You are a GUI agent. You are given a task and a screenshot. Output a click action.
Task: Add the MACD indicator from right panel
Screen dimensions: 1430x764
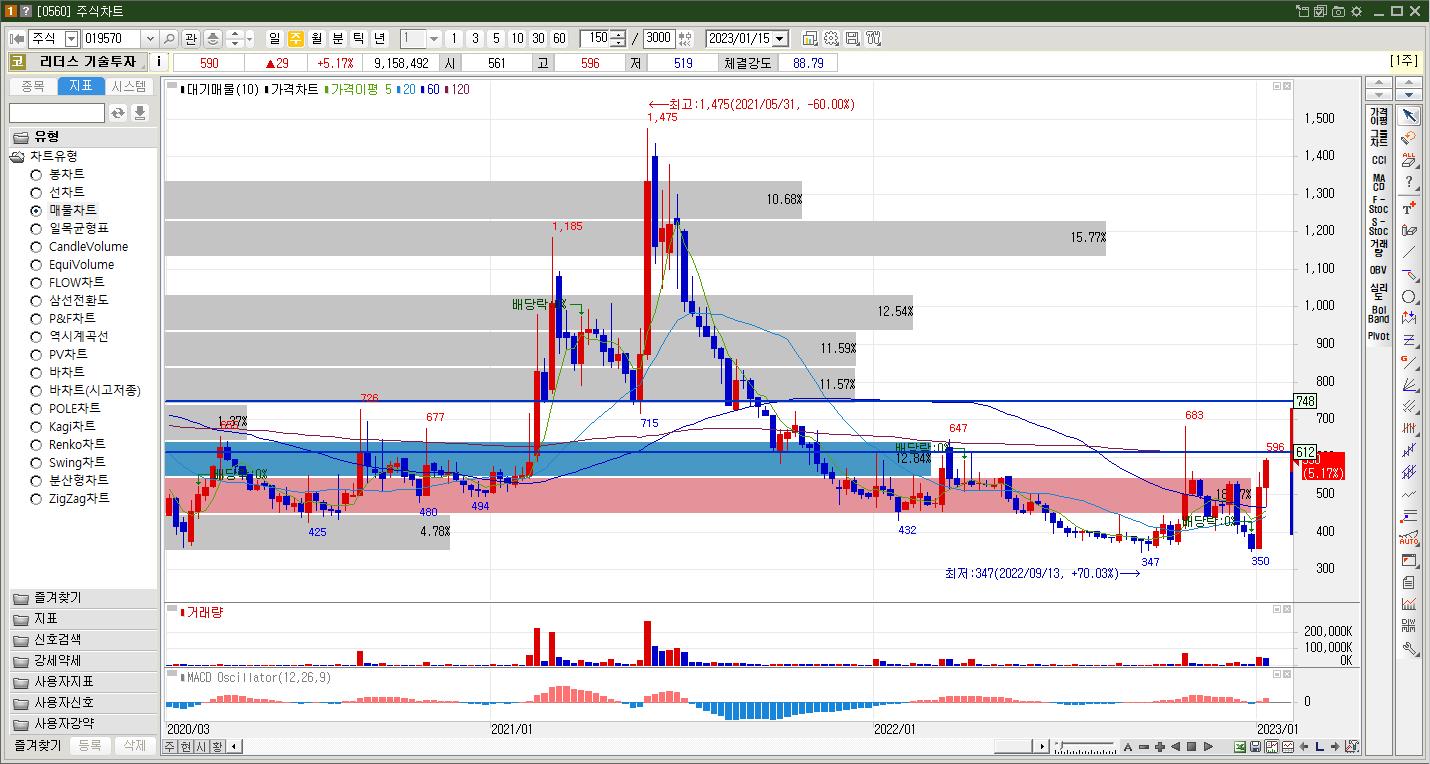pyautogui.click(x=1379, y=183)
